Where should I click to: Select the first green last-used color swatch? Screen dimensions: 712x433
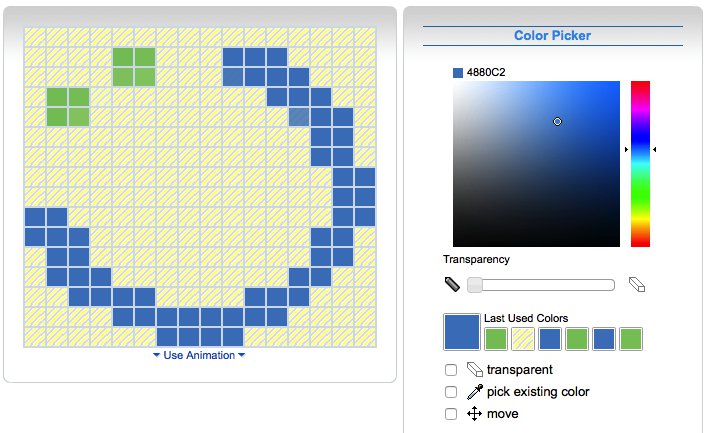[x=496, y=339]
